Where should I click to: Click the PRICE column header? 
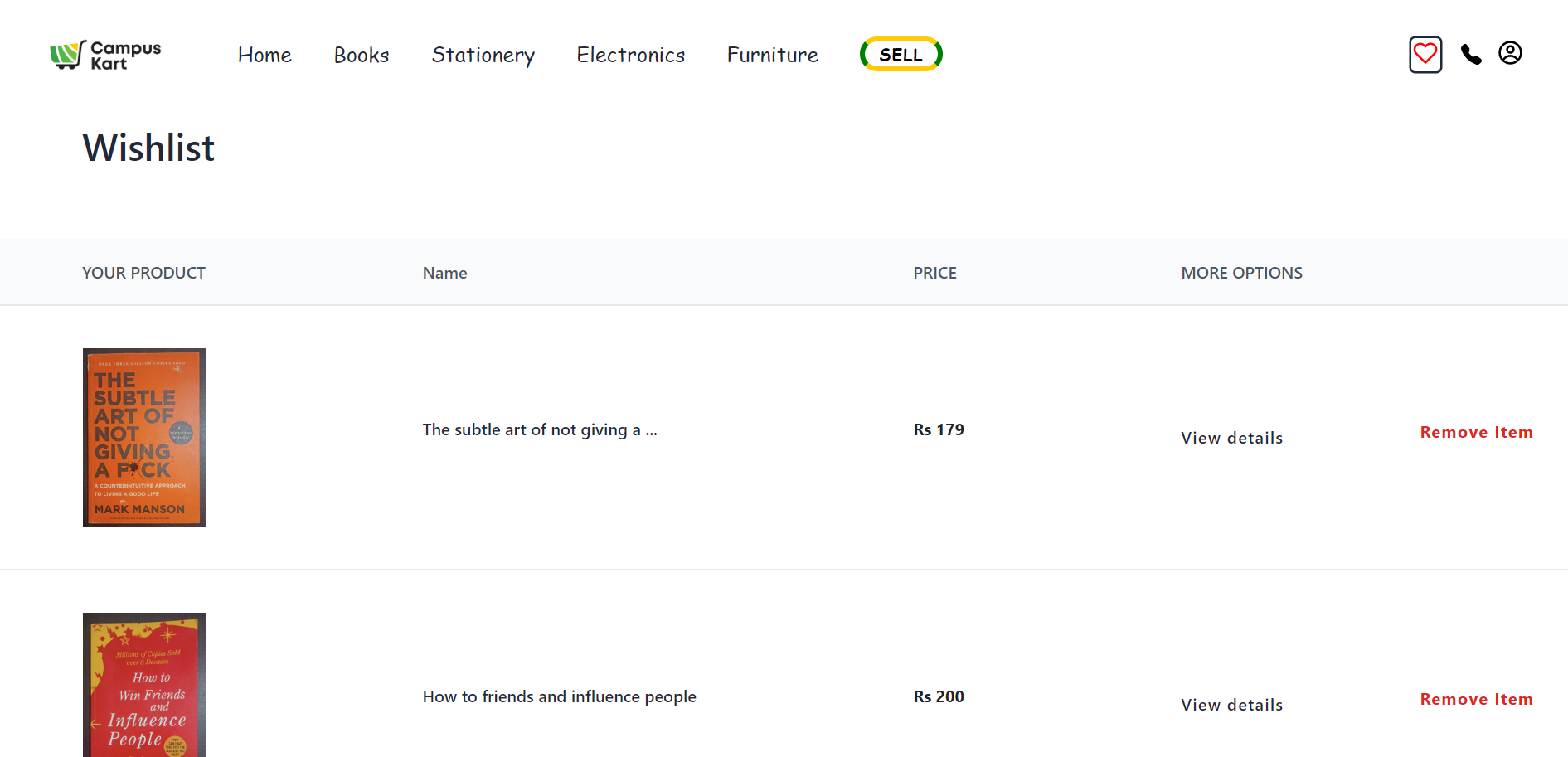point(934,273)
